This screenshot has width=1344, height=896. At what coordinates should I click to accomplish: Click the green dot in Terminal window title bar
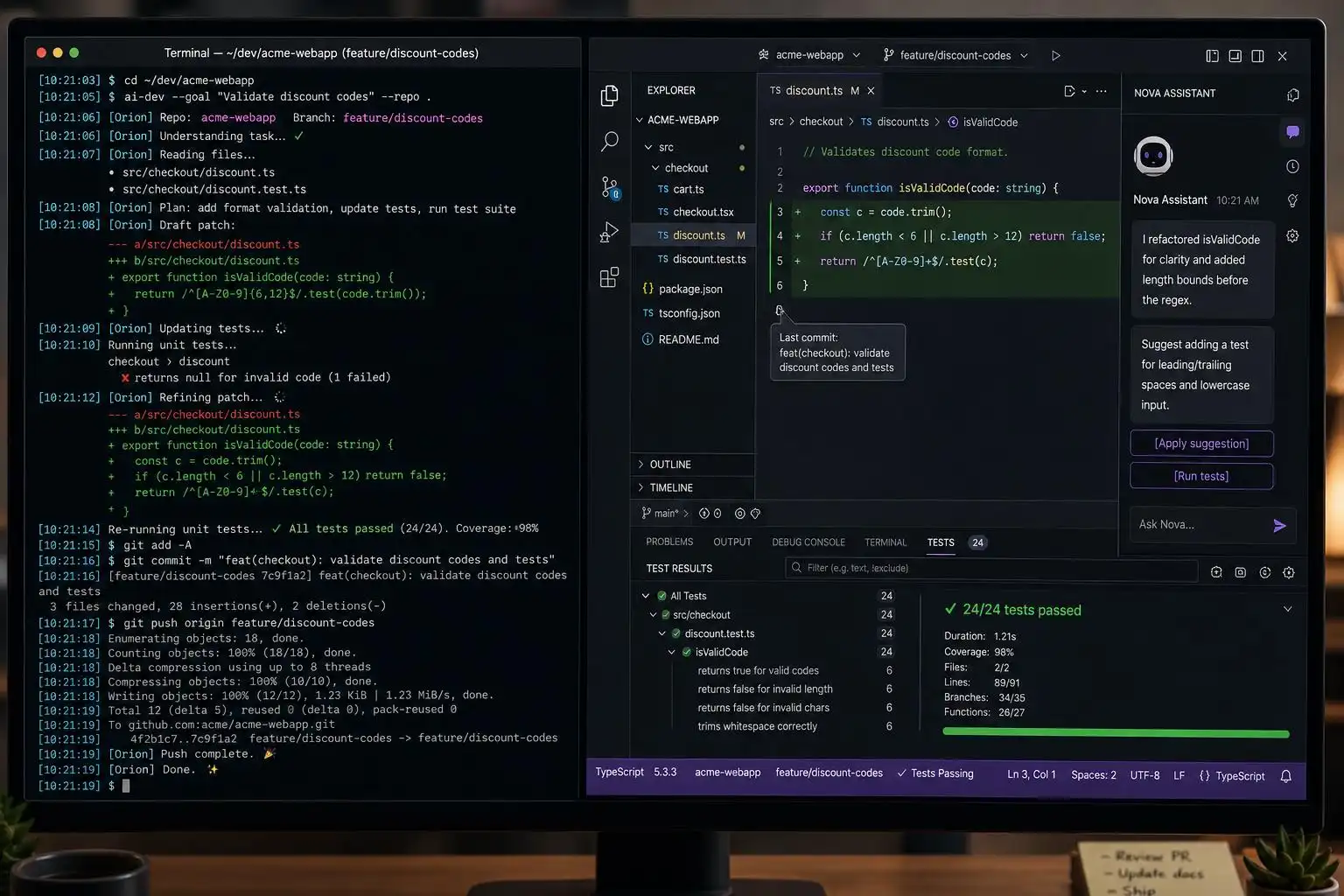click(74, 53)
